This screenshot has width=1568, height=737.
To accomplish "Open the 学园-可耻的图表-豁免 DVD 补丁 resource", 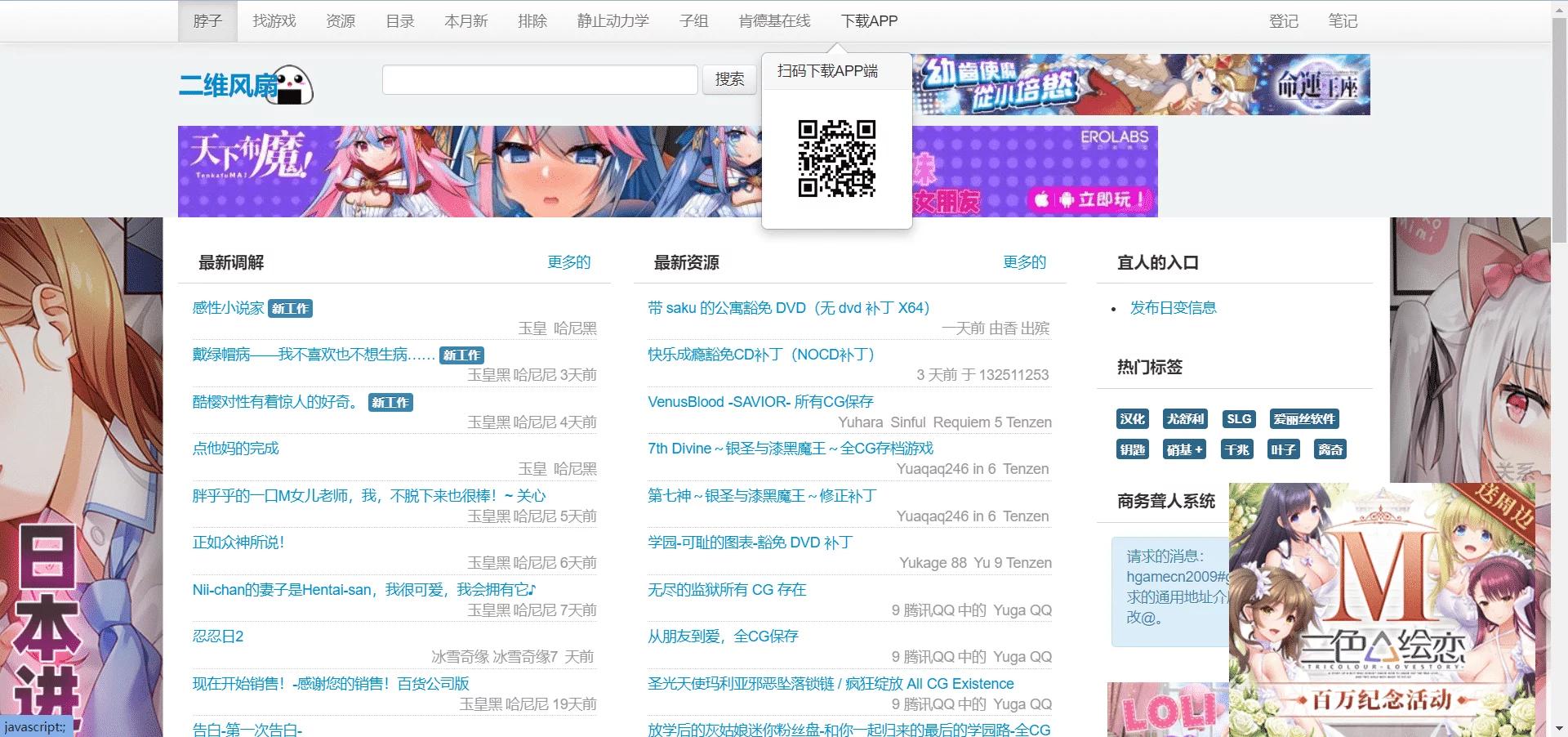I will (x=750, y=543).
